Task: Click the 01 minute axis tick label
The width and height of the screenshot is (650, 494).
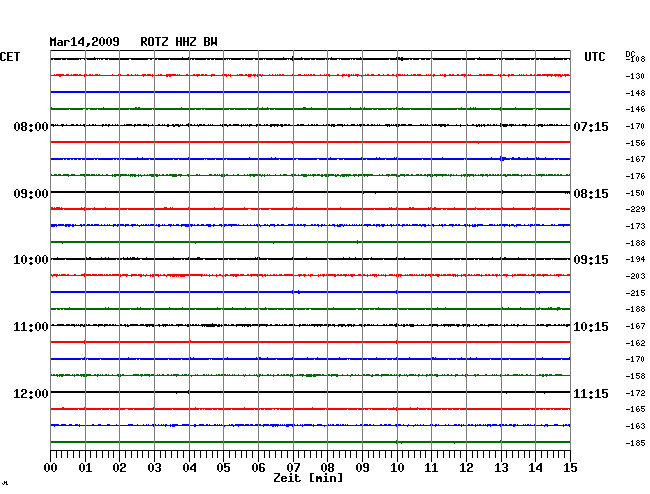Action: (85, 468)
